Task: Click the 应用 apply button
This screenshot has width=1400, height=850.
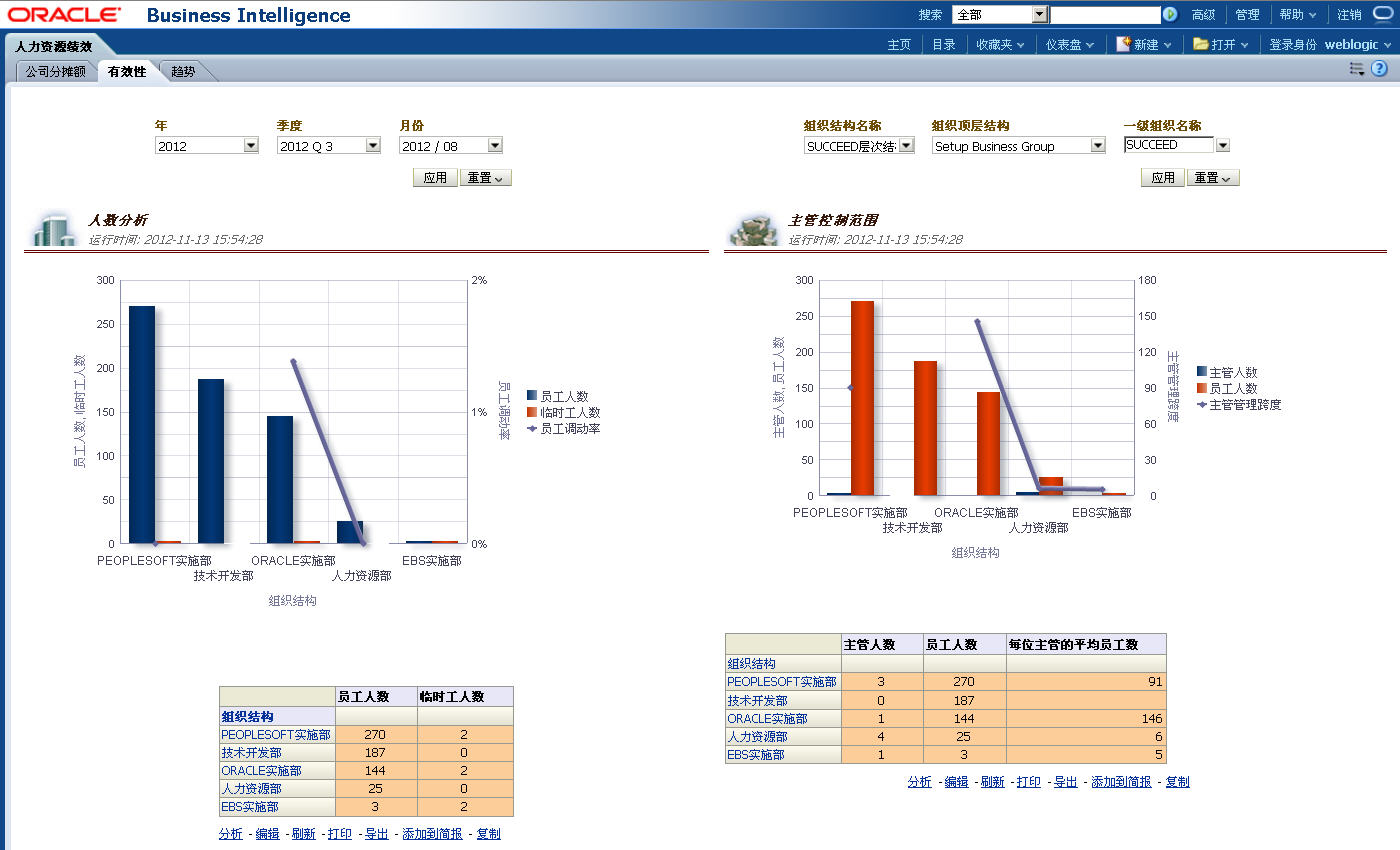Action: (x=435, y=177)
